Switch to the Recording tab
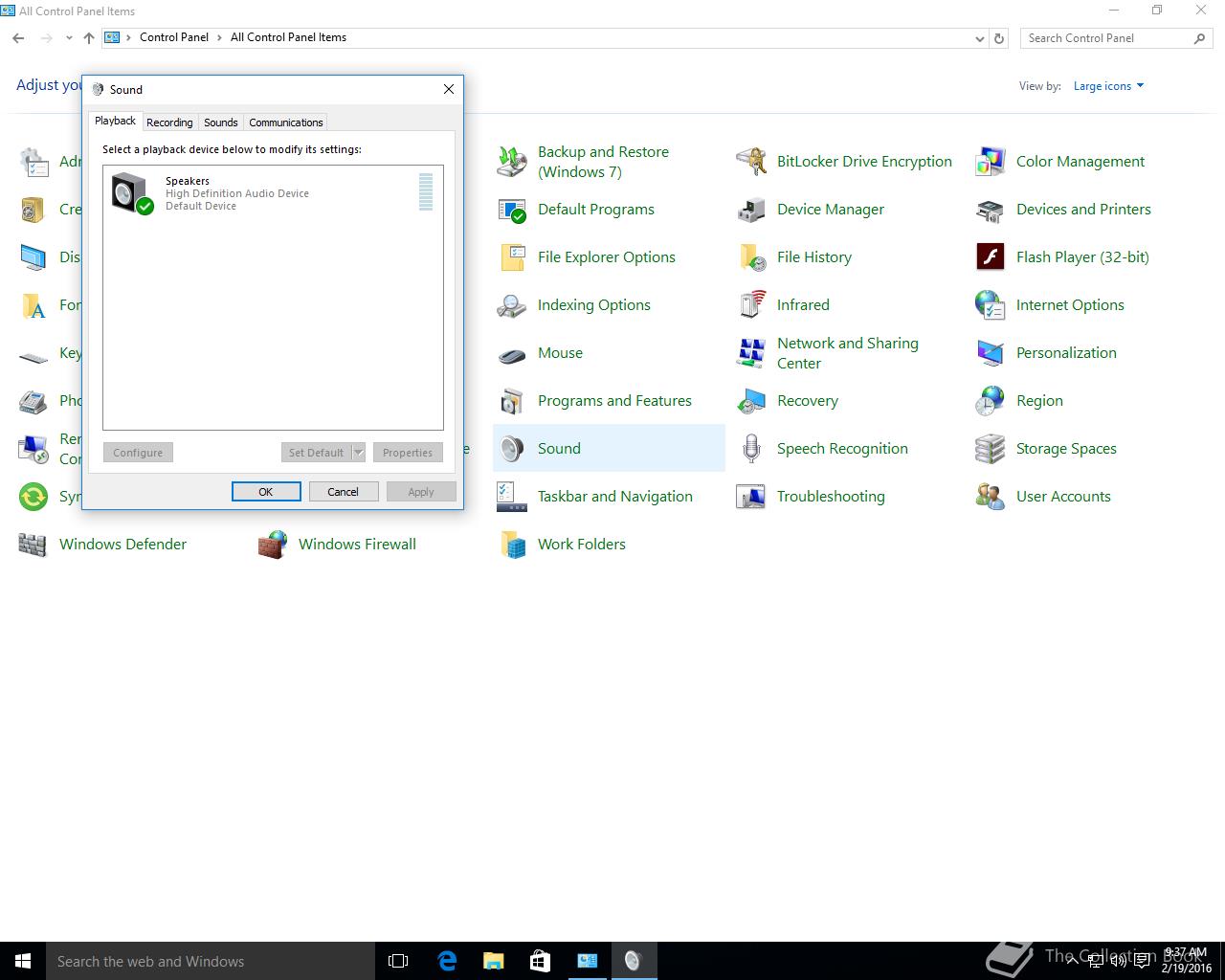 169,122
